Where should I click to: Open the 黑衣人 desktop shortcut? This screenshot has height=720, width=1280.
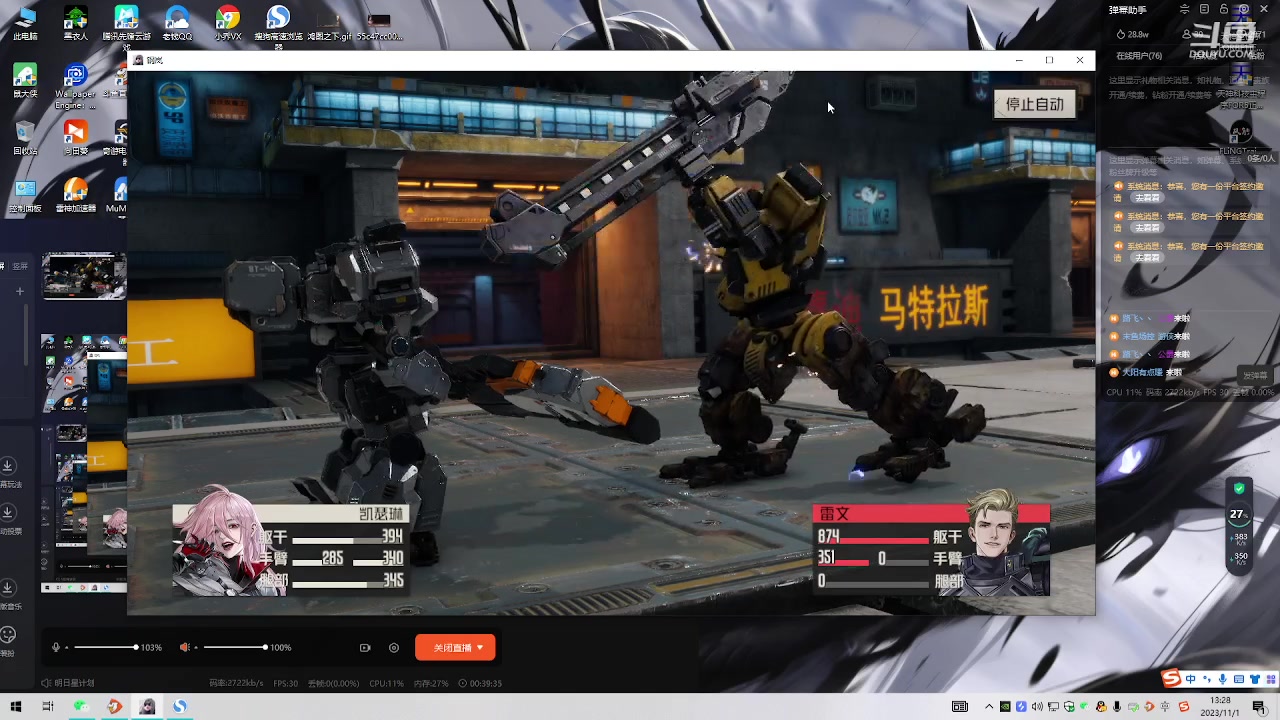point(75,23)
